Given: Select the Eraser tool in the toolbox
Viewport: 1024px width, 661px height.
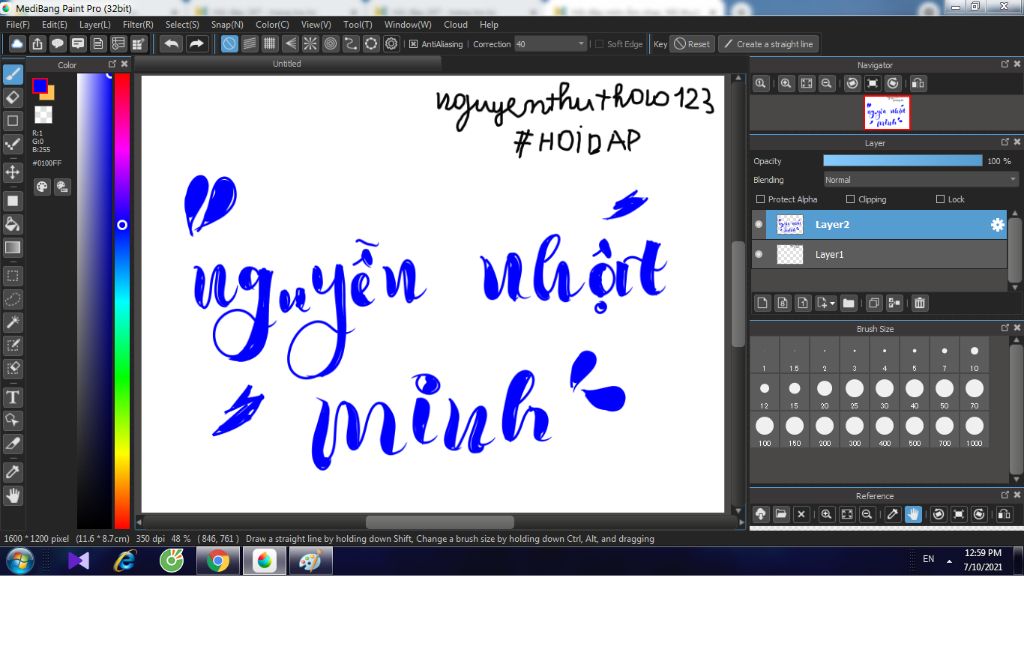Looking at the screenshot, I should [13, 97].
